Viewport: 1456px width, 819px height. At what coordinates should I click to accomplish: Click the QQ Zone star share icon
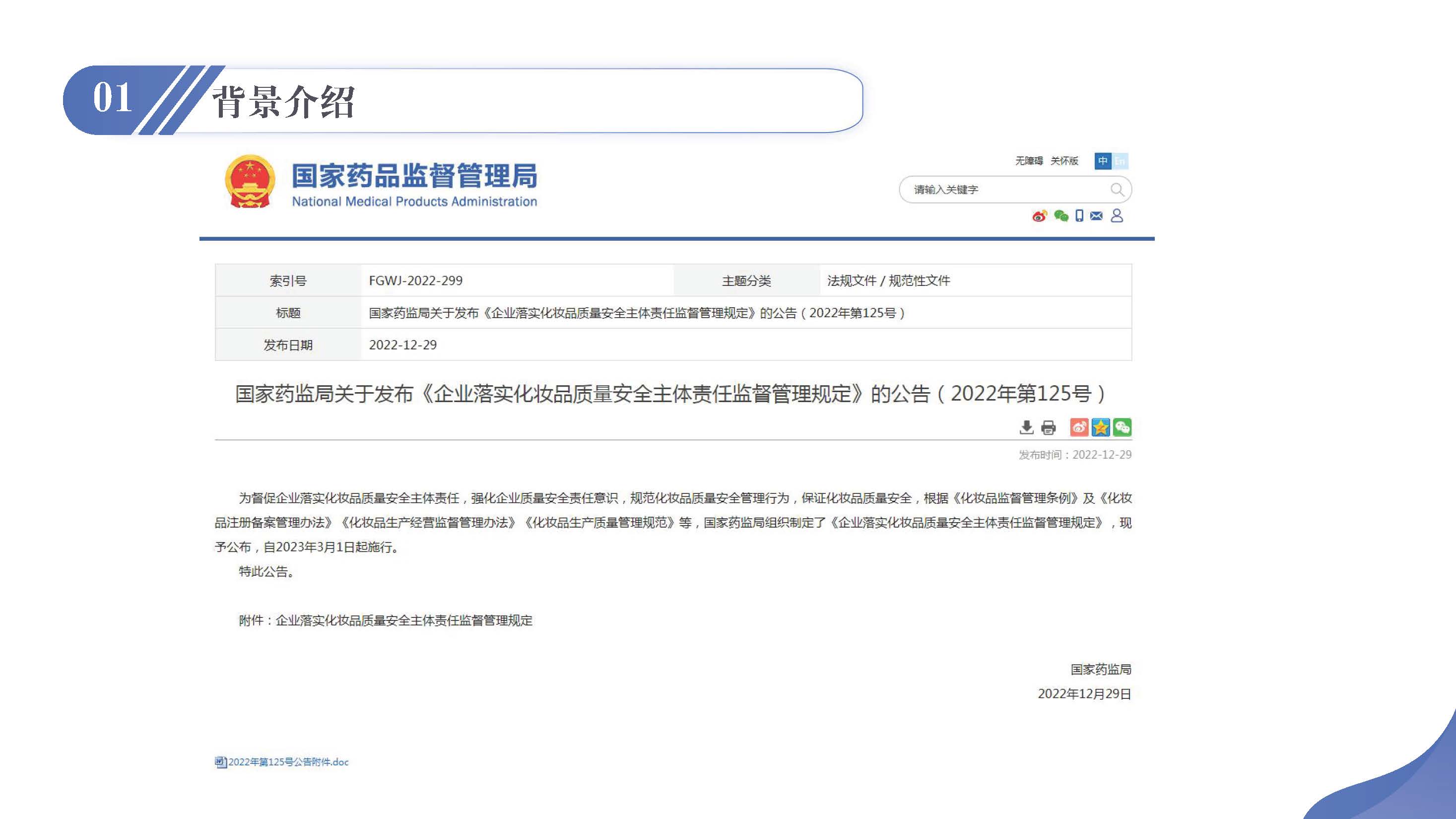[x=1101, y=427]
